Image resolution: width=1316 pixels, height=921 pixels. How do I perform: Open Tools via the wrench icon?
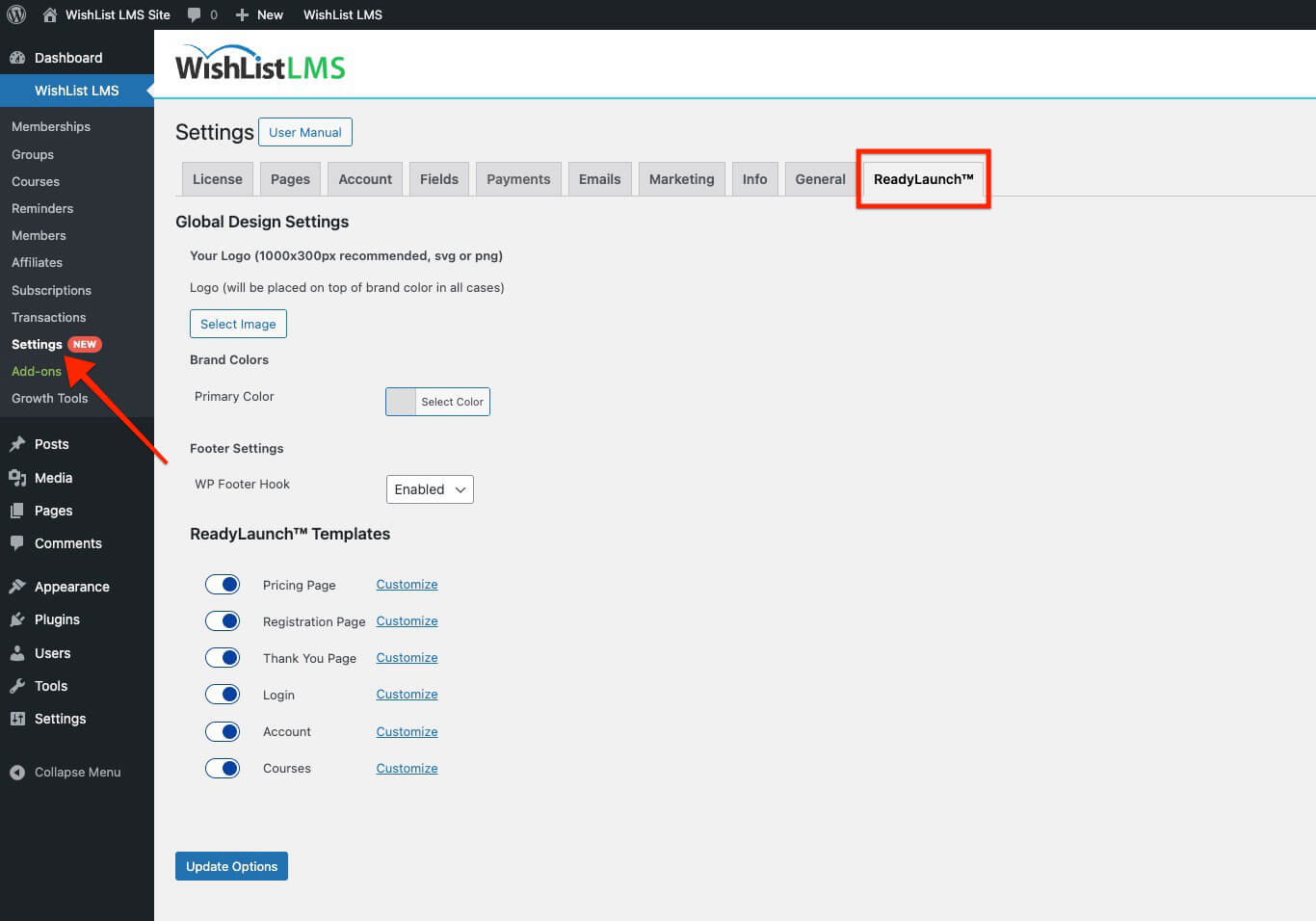[18, 686]
